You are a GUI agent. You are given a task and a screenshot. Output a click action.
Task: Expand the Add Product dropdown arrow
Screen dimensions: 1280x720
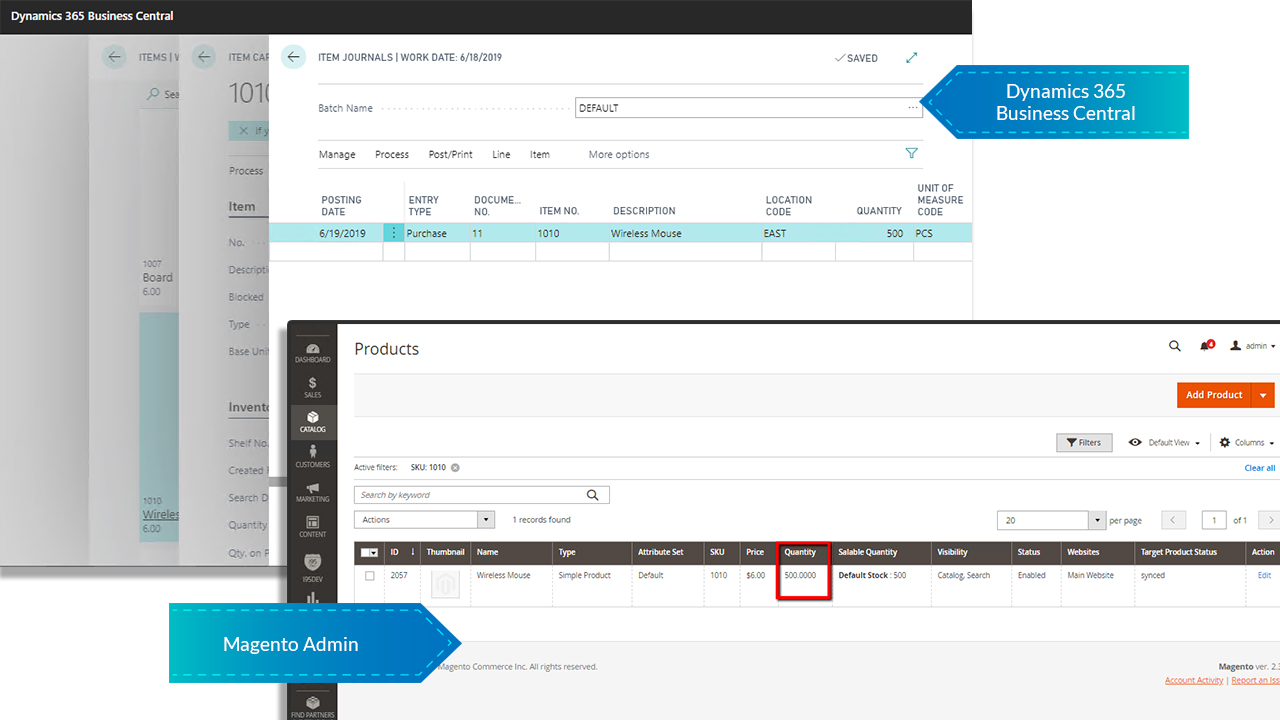[x=1263, y=395]
